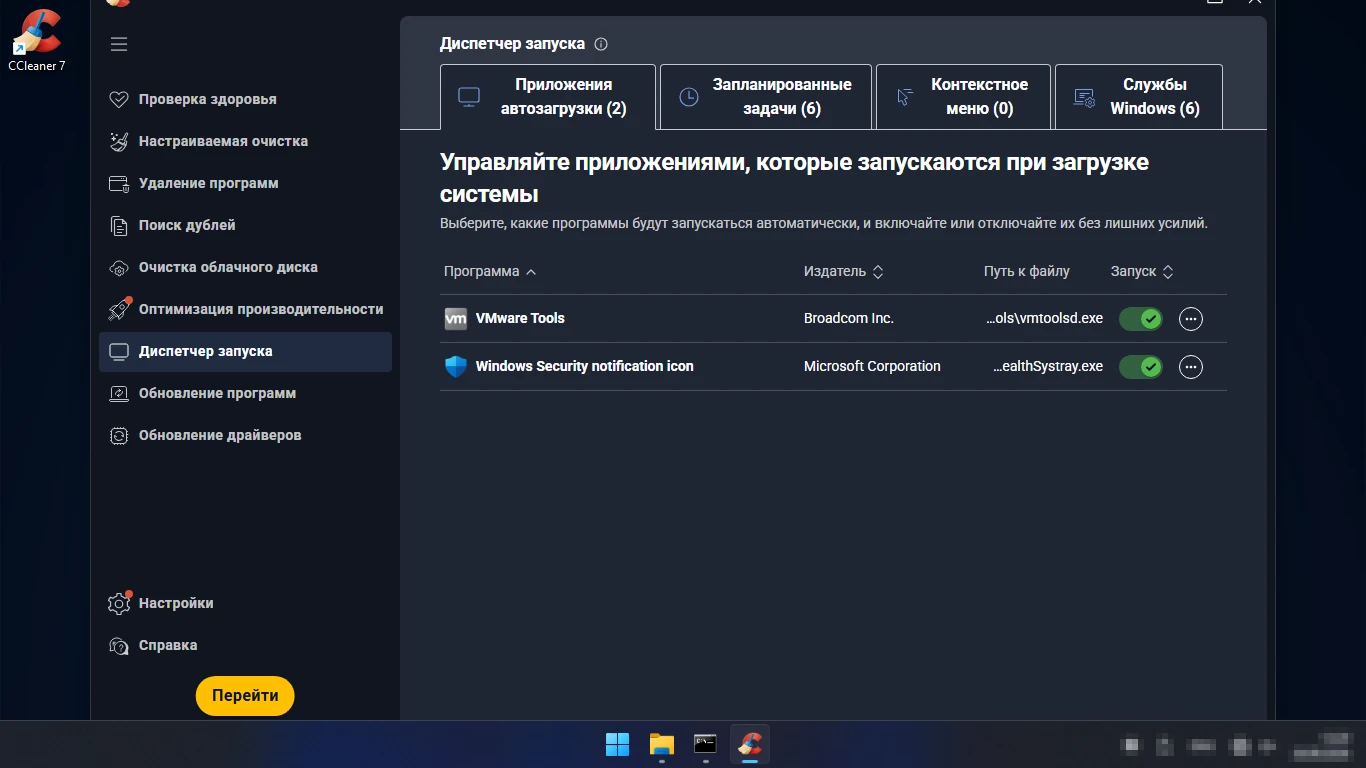The height and width of the screenshot is (768, 1366).
Task: Disable startup for VMware Tools
Action: click(x=1141, y=318)
